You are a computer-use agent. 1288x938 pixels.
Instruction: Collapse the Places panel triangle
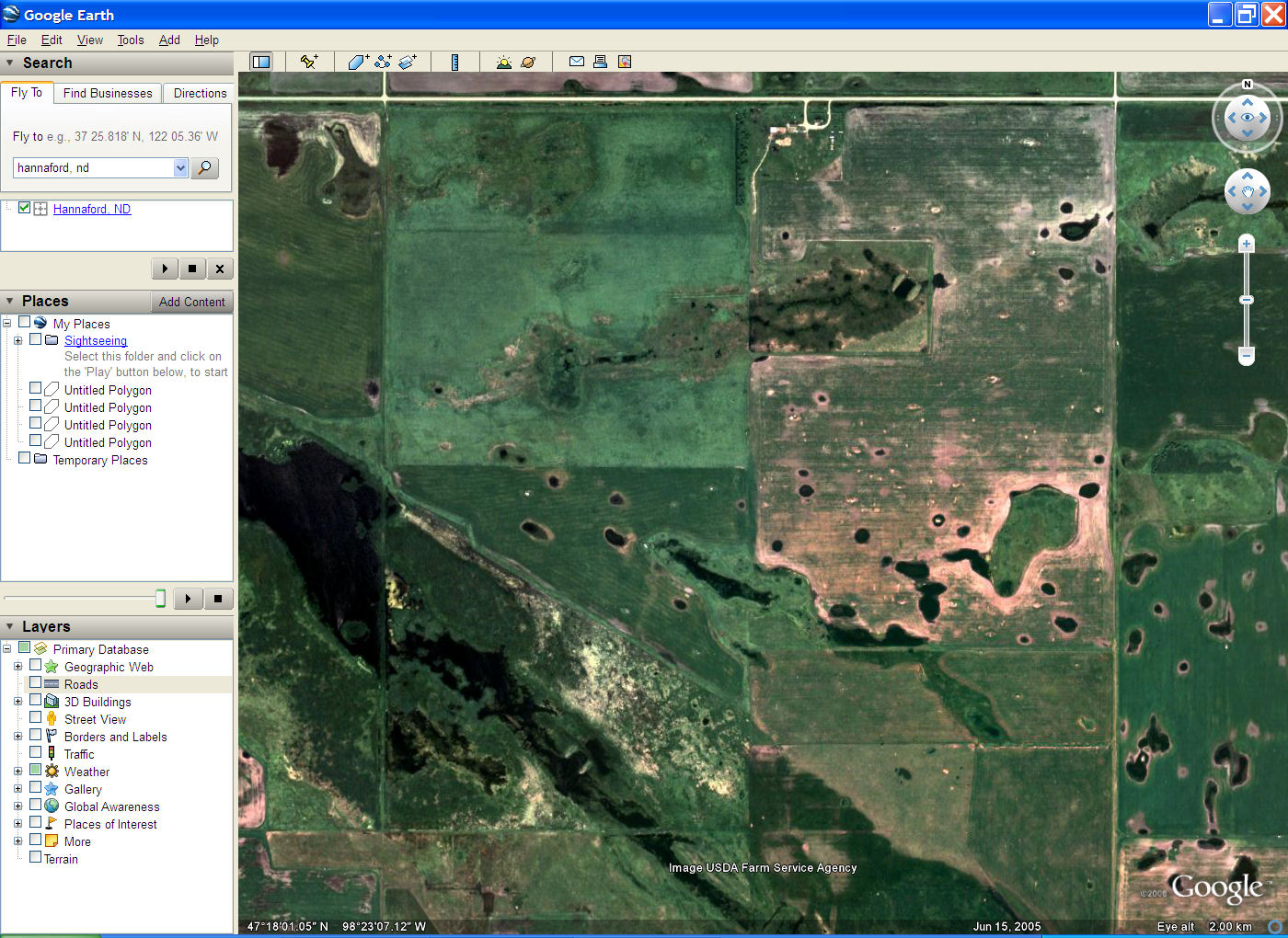click(10, 302)
